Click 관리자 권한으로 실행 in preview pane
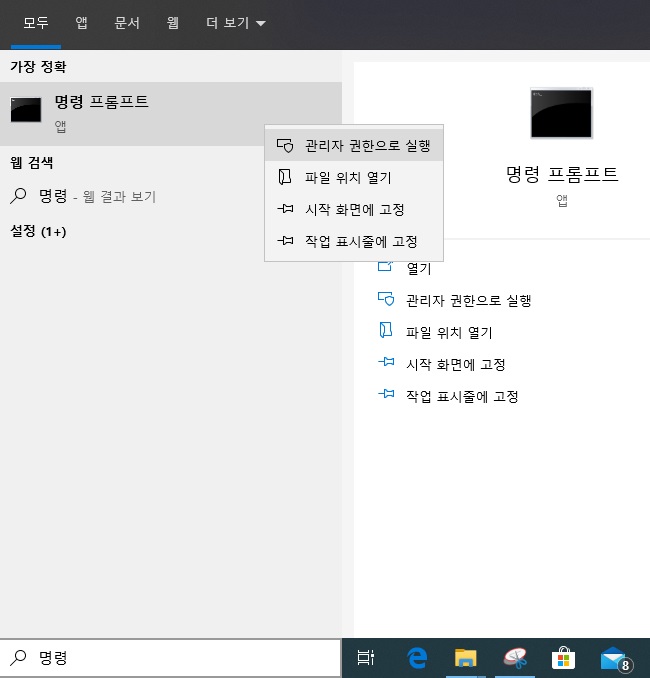 coord(468,301)
